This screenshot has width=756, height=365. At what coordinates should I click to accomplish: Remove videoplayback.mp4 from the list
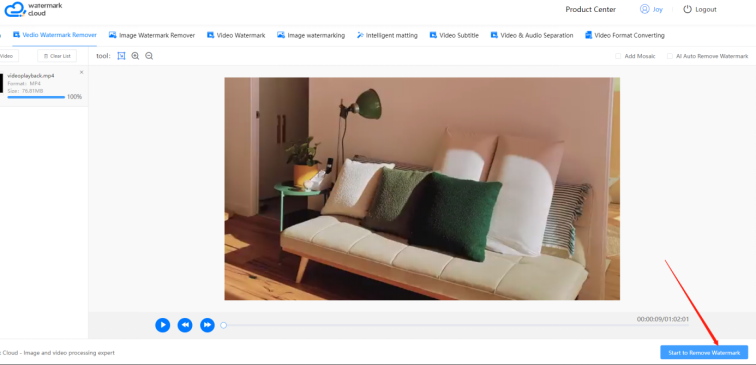[x=81, y=72]
